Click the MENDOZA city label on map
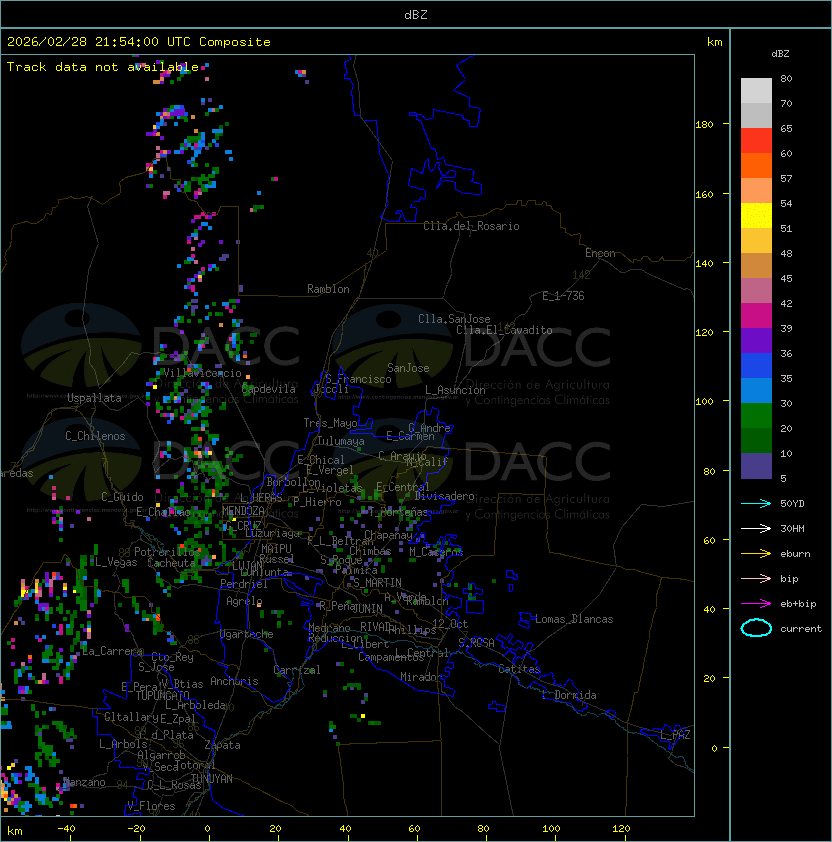 pyautogui.click(x=243, y=511)
